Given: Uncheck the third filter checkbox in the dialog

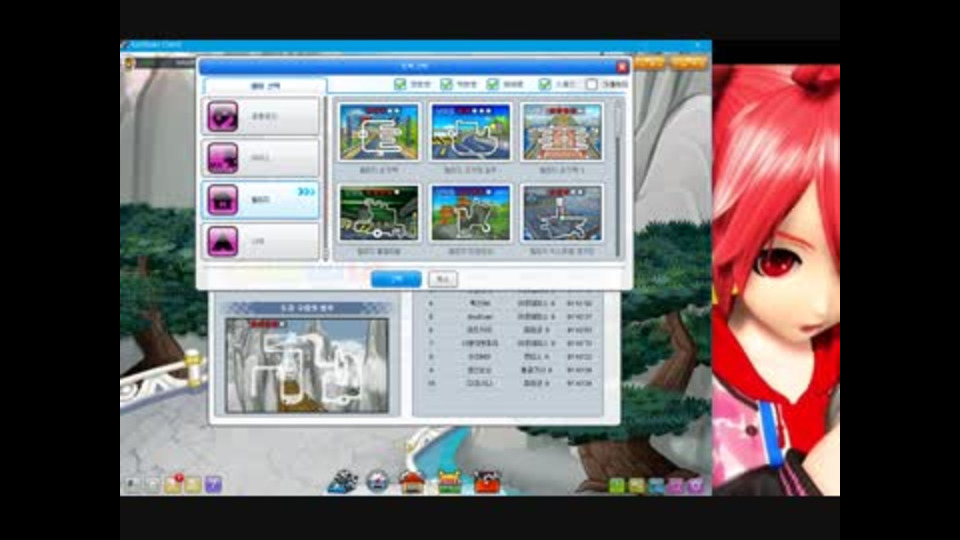Looking at the screenshot, I should [493, 84].
